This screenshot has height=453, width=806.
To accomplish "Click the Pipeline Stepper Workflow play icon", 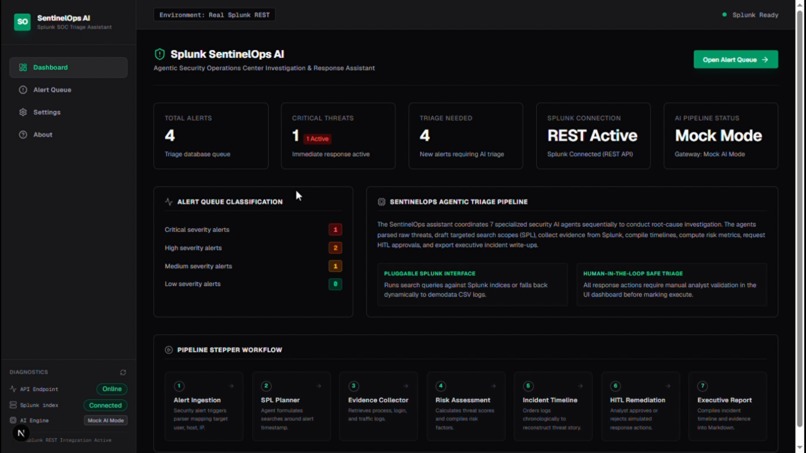I will coord(169,350).
